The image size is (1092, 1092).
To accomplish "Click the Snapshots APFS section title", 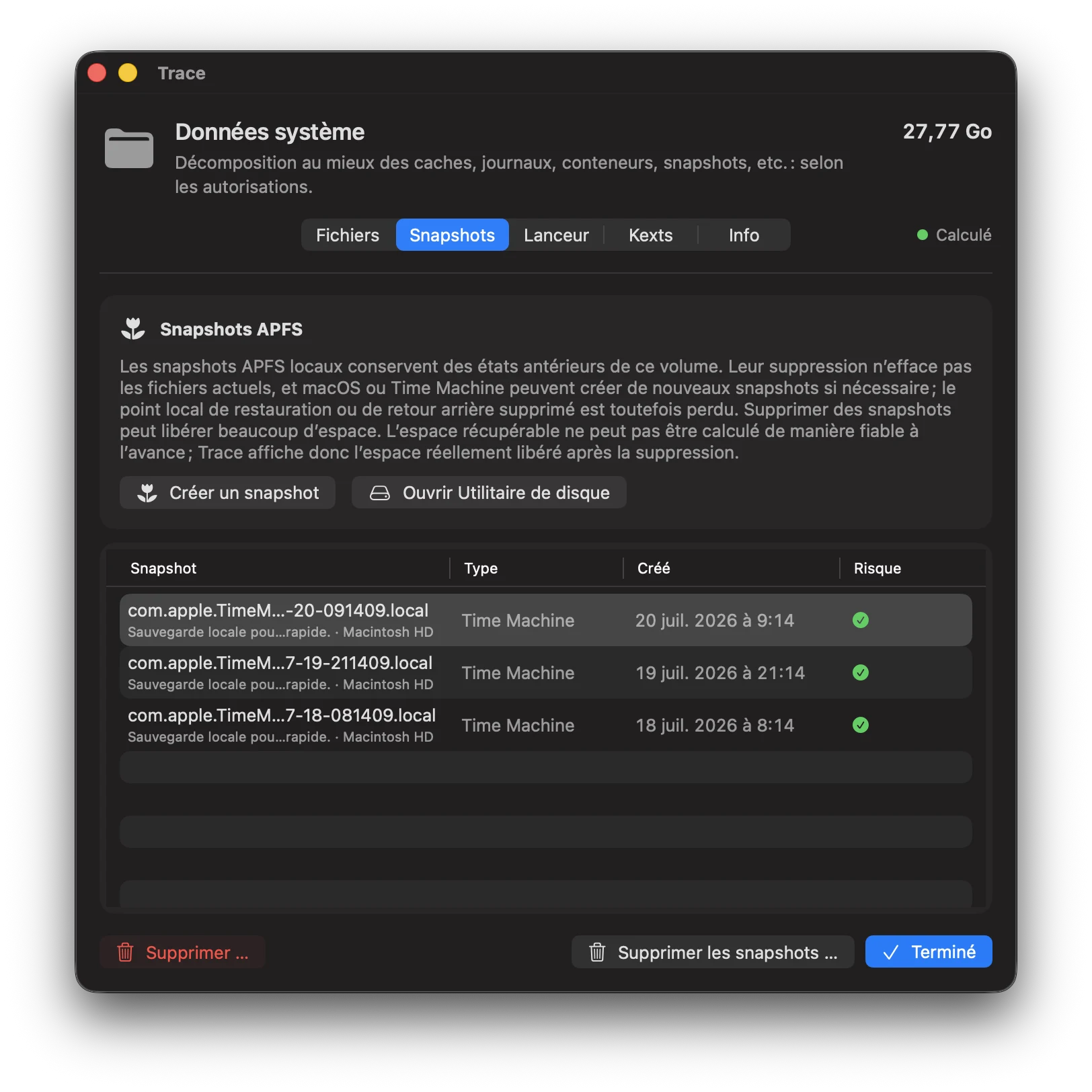I will pyautogui.click(x=231, y=329).
